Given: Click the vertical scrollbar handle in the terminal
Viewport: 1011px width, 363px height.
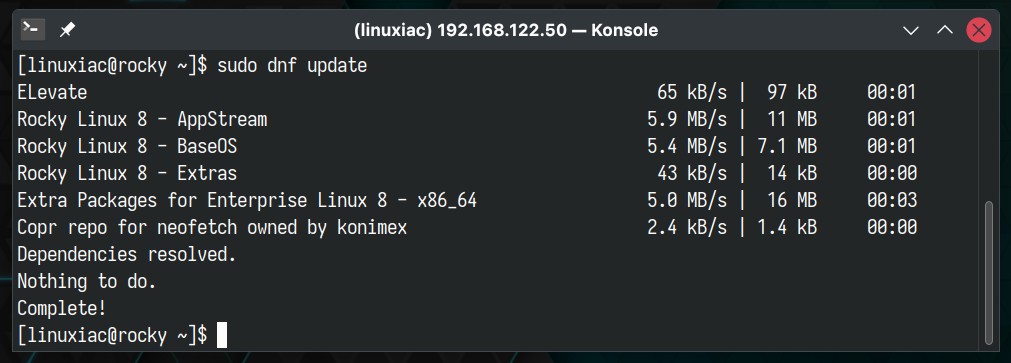Looking at the screenshot, I should click(x=989, y=273).
